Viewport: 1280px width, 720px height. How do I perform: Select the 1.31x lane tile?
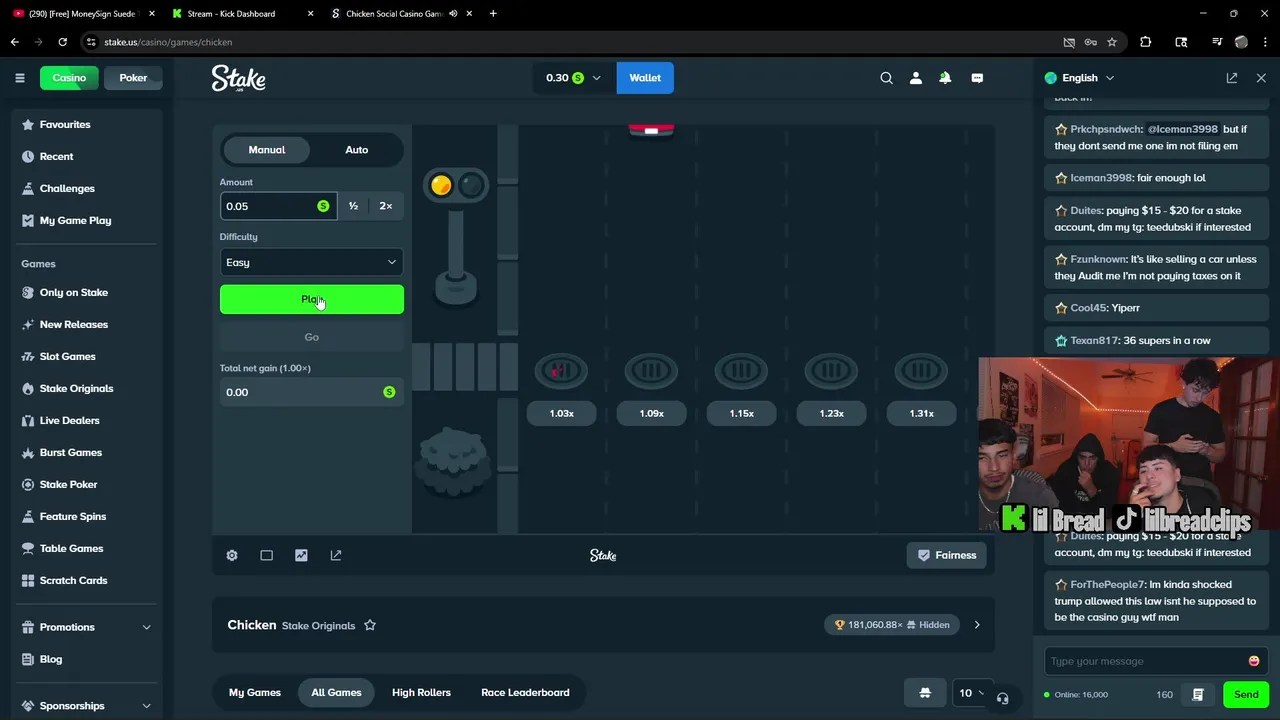[x=921, y=413]
